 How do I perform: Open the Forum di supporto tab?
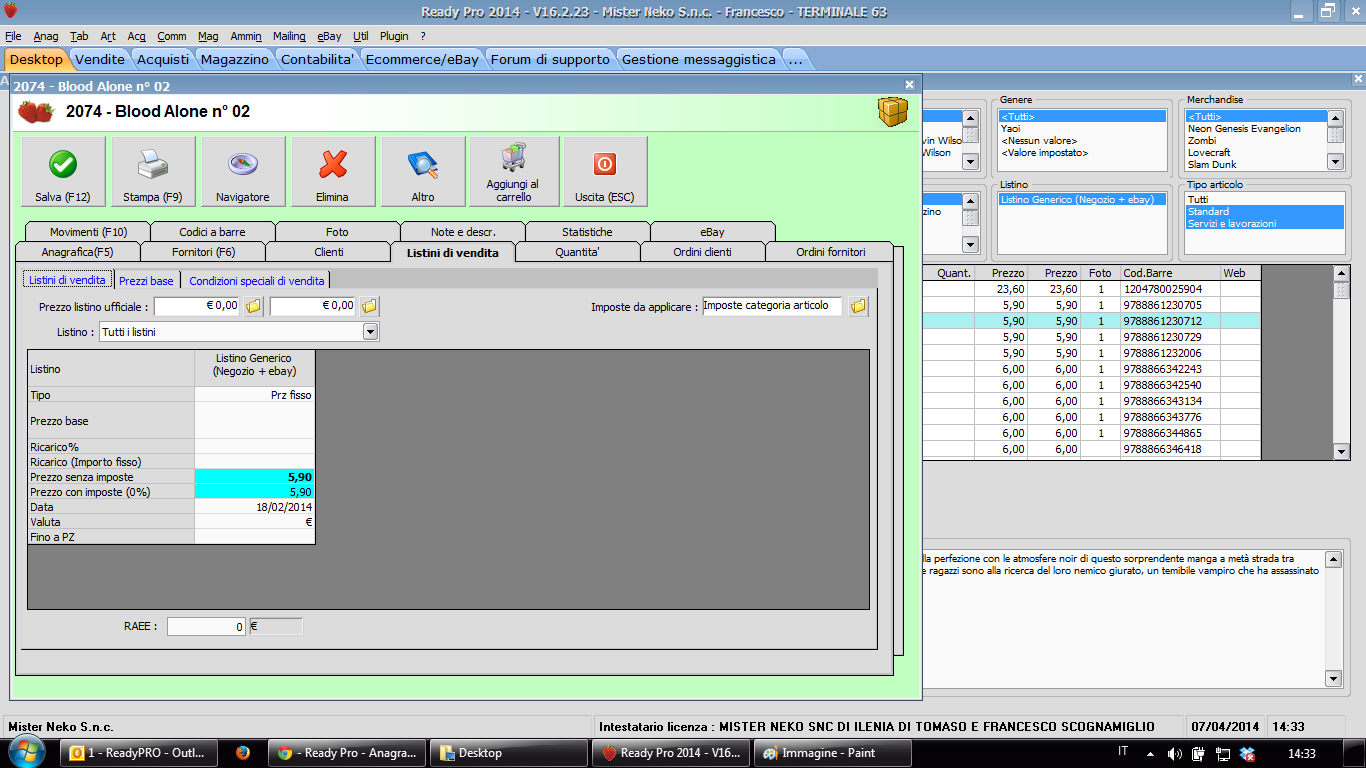(550, 59)
